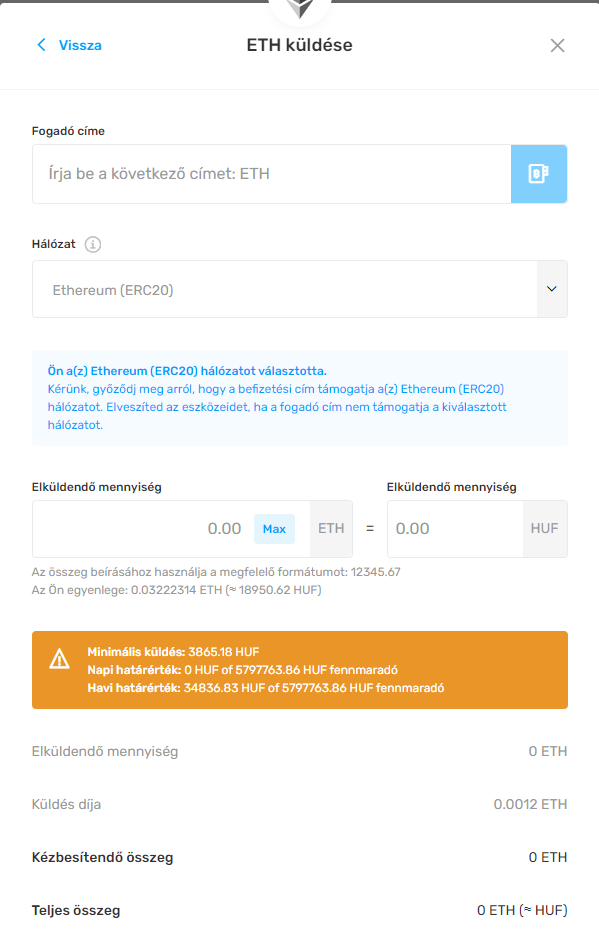Click the Teljes összeg total value
This screenshot has height=934, width=599.
tap(522, 910)
